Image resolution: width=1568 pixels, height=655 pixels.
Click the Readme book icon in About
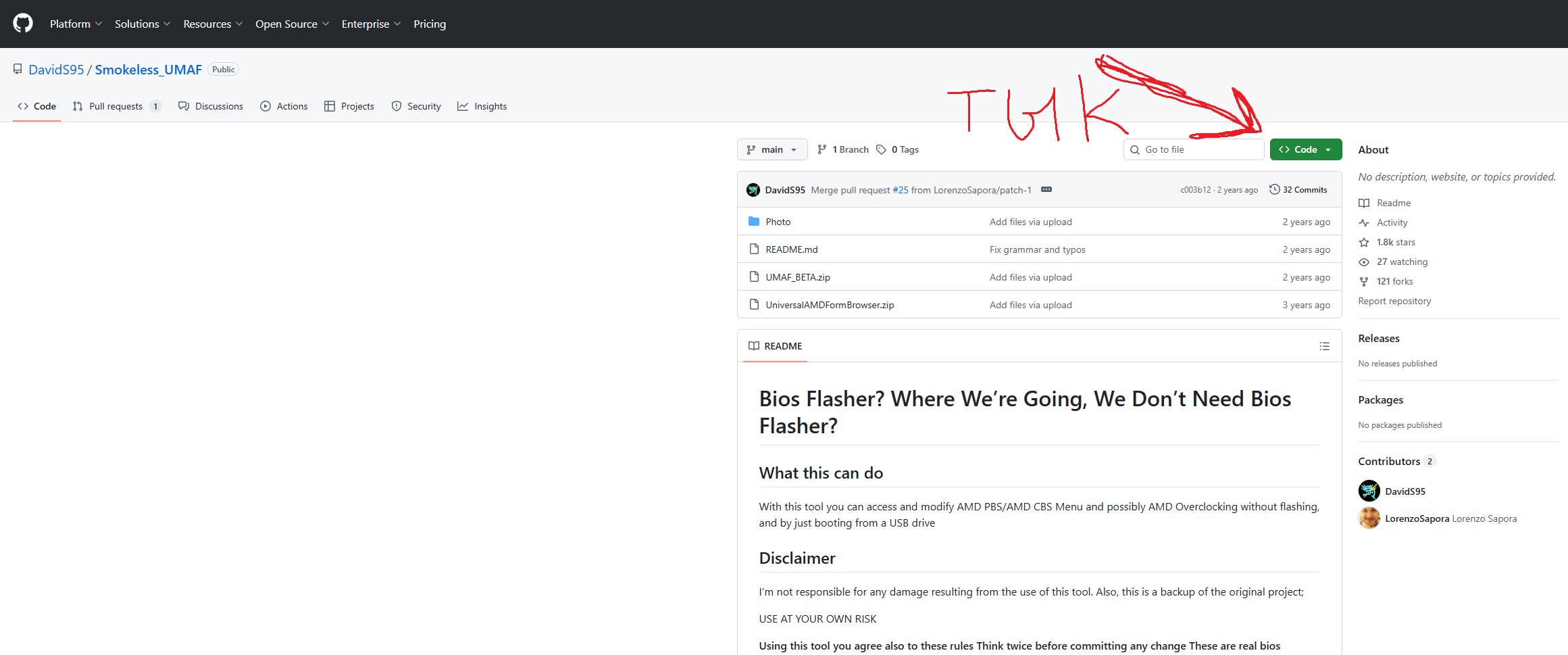(x=1364, y=203)
